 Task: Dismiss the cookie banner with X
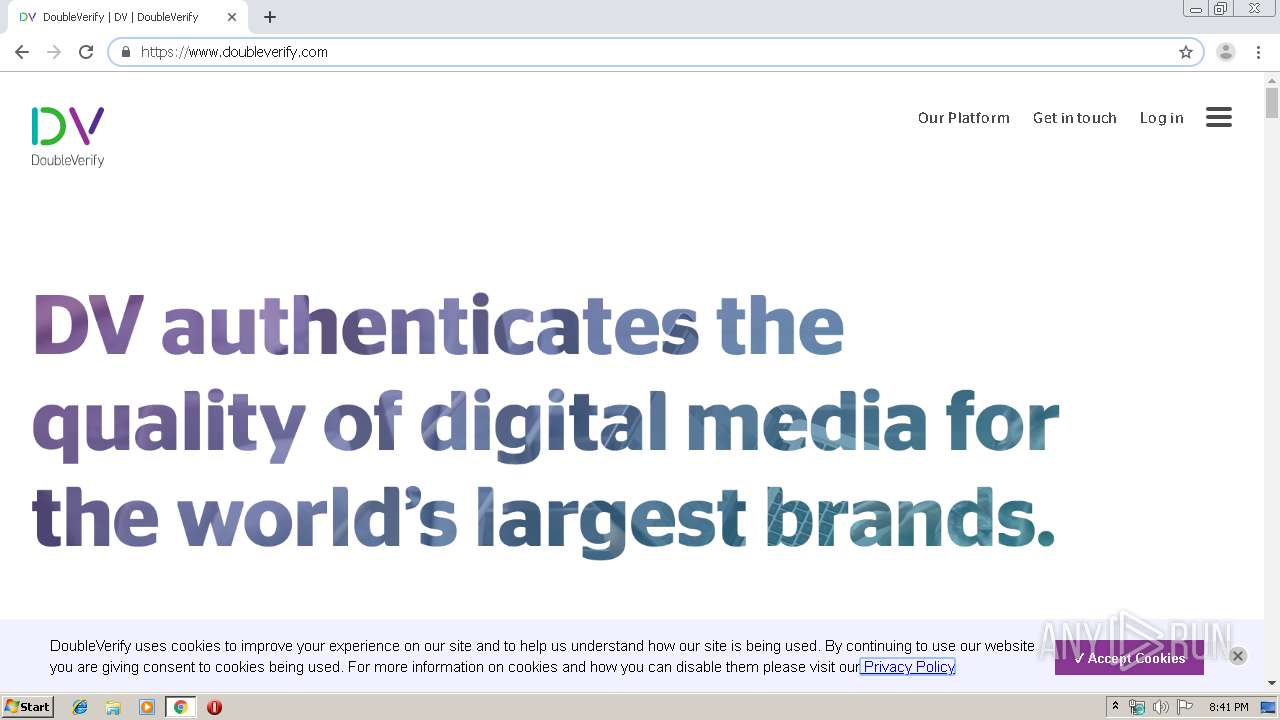(x=1237, y=656)
